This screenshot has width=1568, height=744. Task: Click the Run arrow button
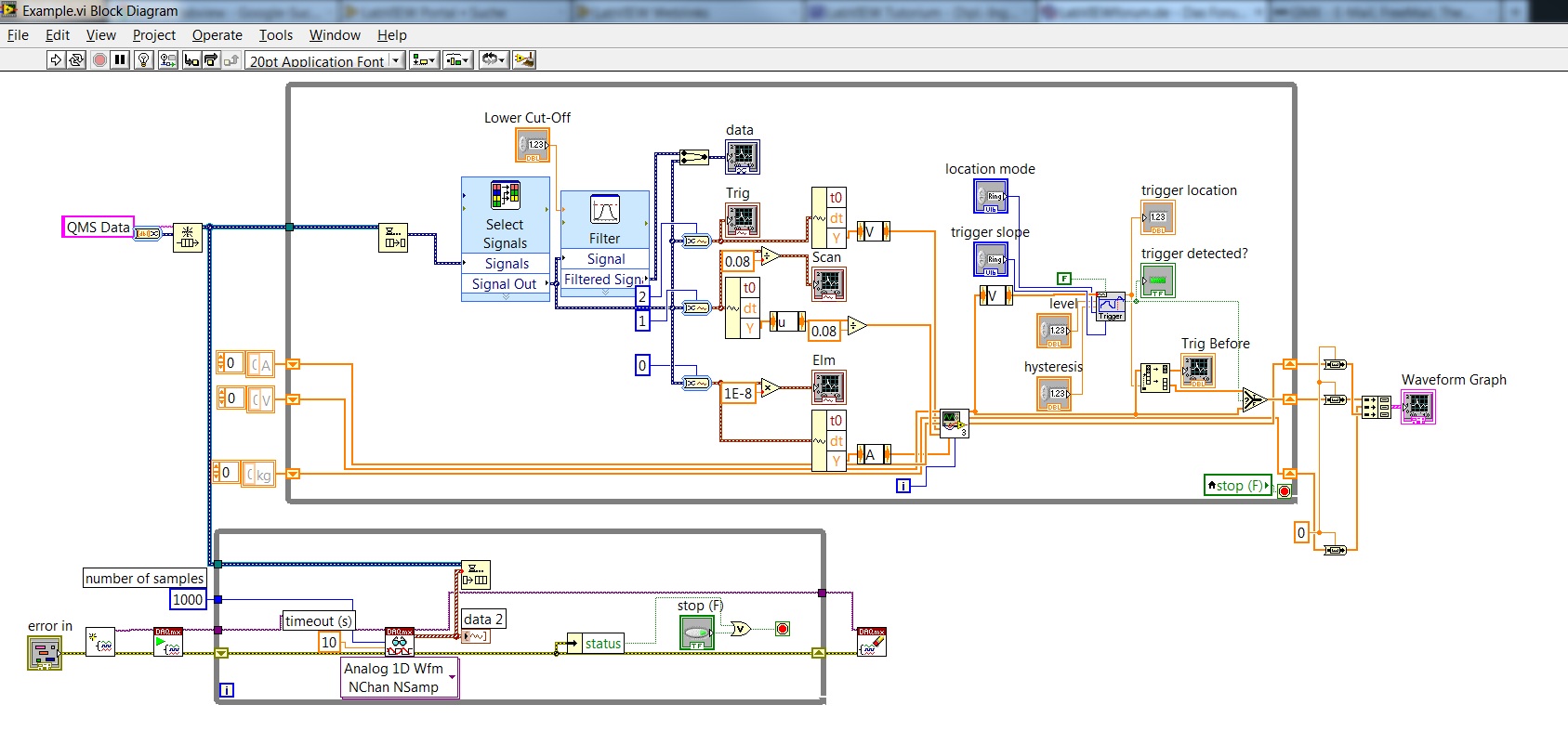tap(56, 59)
